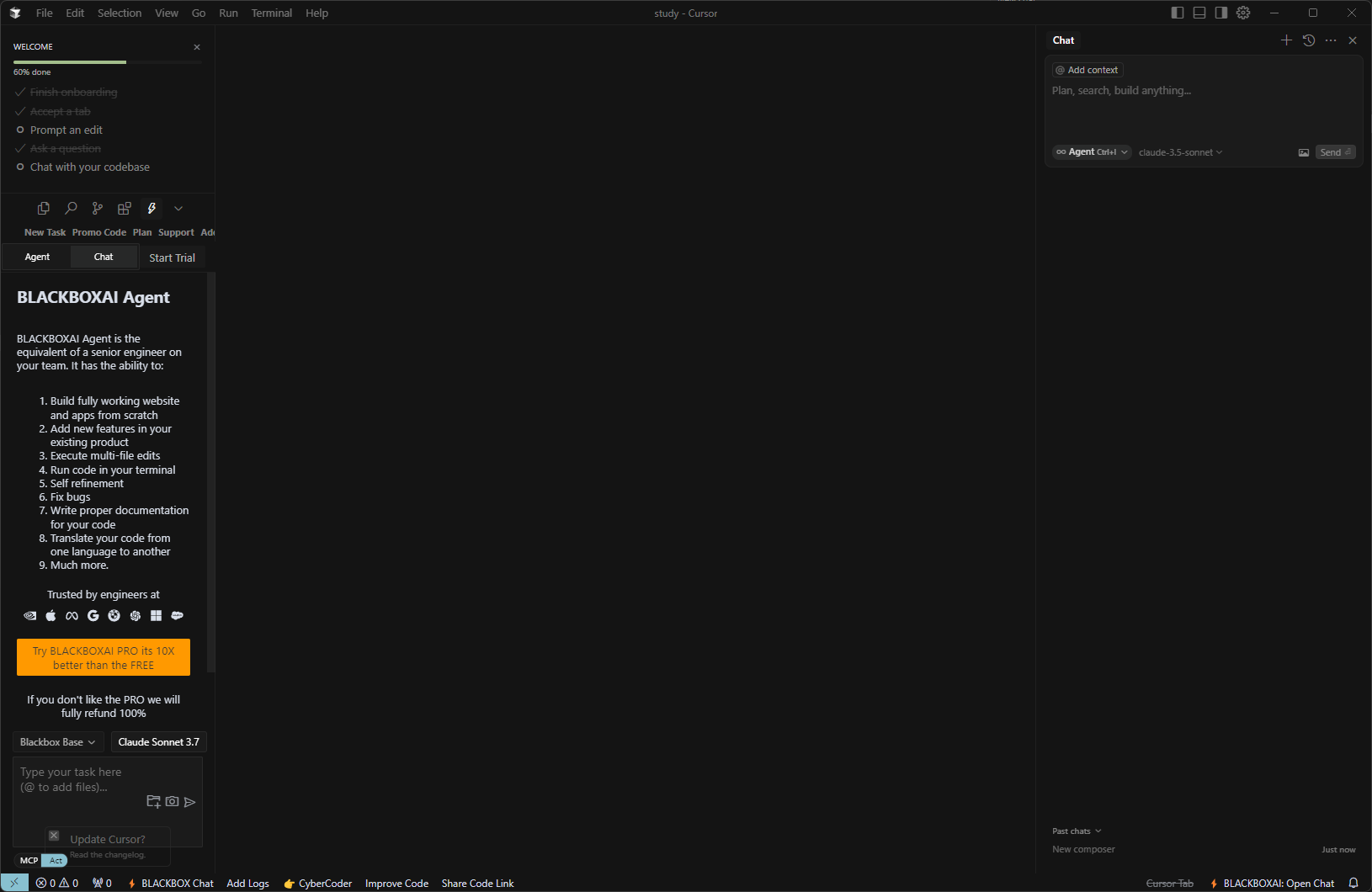Expand additional views chevron in activity bar

[178, 208]
